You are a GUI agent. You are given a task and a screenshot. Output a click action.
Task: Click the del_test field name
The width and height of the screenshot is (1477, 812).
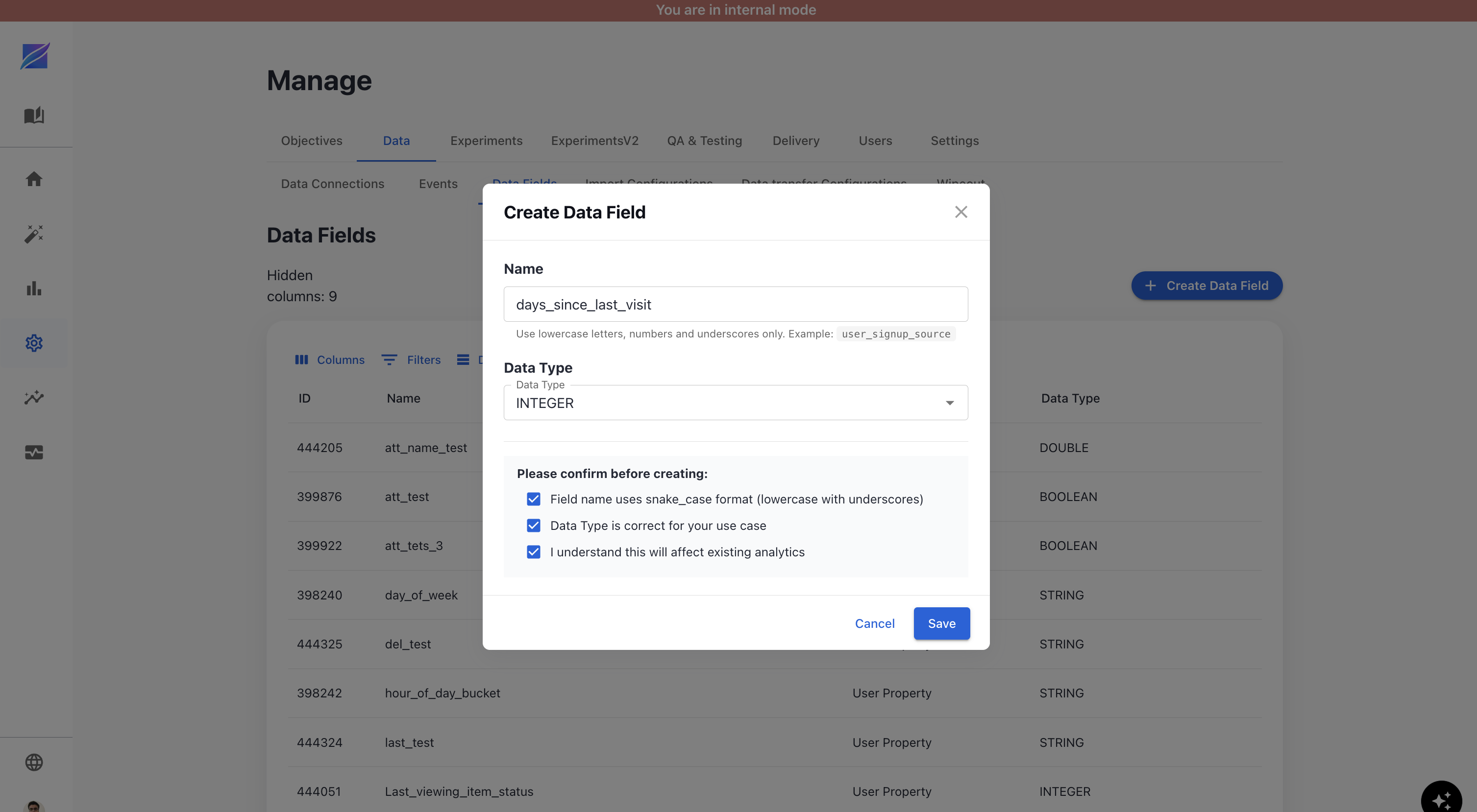[408, 644]
